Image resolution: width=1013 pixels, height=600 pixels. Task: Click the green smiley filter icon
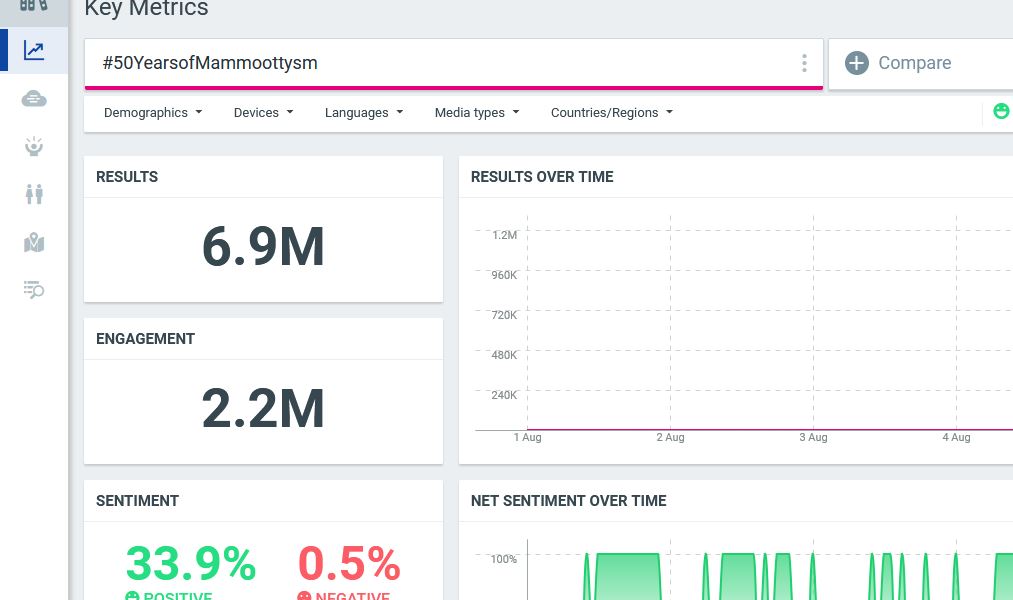coord(1001,111)
